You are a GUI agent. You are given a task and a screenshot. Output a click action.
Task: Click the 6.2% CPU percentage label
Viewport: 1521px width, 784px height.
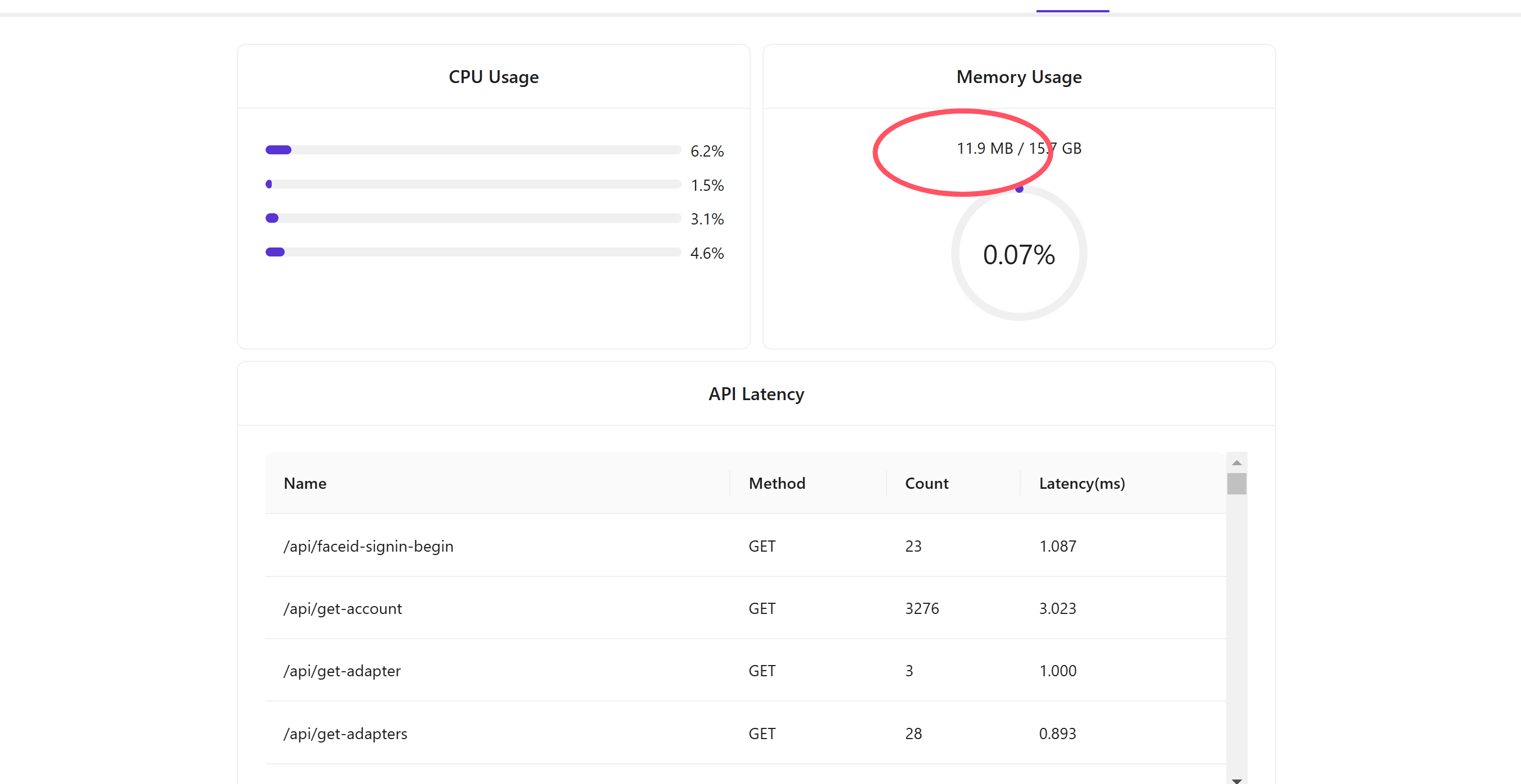click(707, 151)
